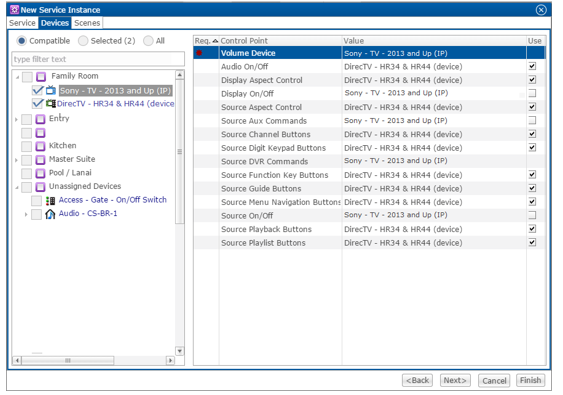Click the Control Point column header

pyautogui.click(x=280, y=41)
